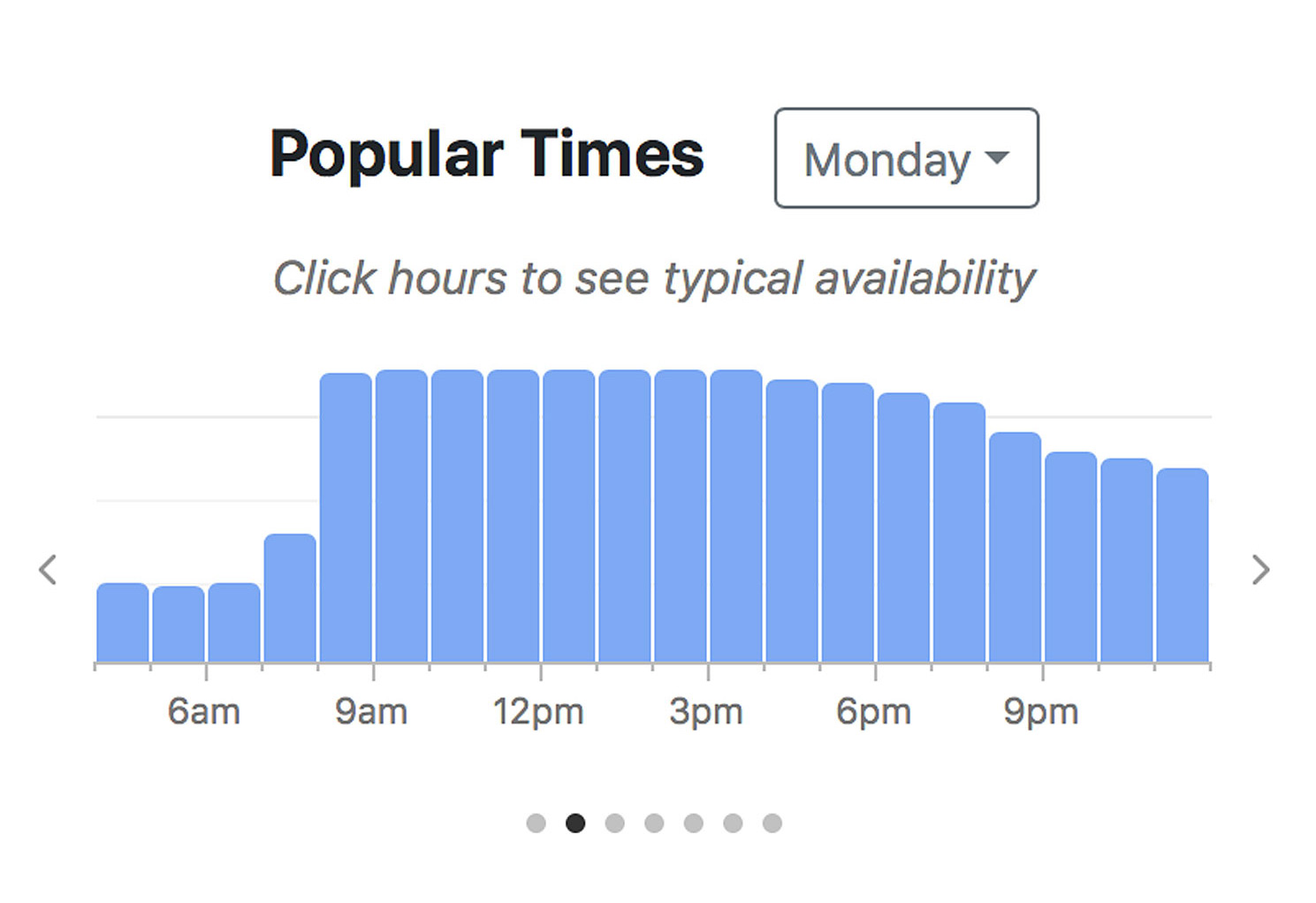This screenshot has height=903, width=1316.
Task: Select the last pagination dot
Action: [x=772, y=823]
